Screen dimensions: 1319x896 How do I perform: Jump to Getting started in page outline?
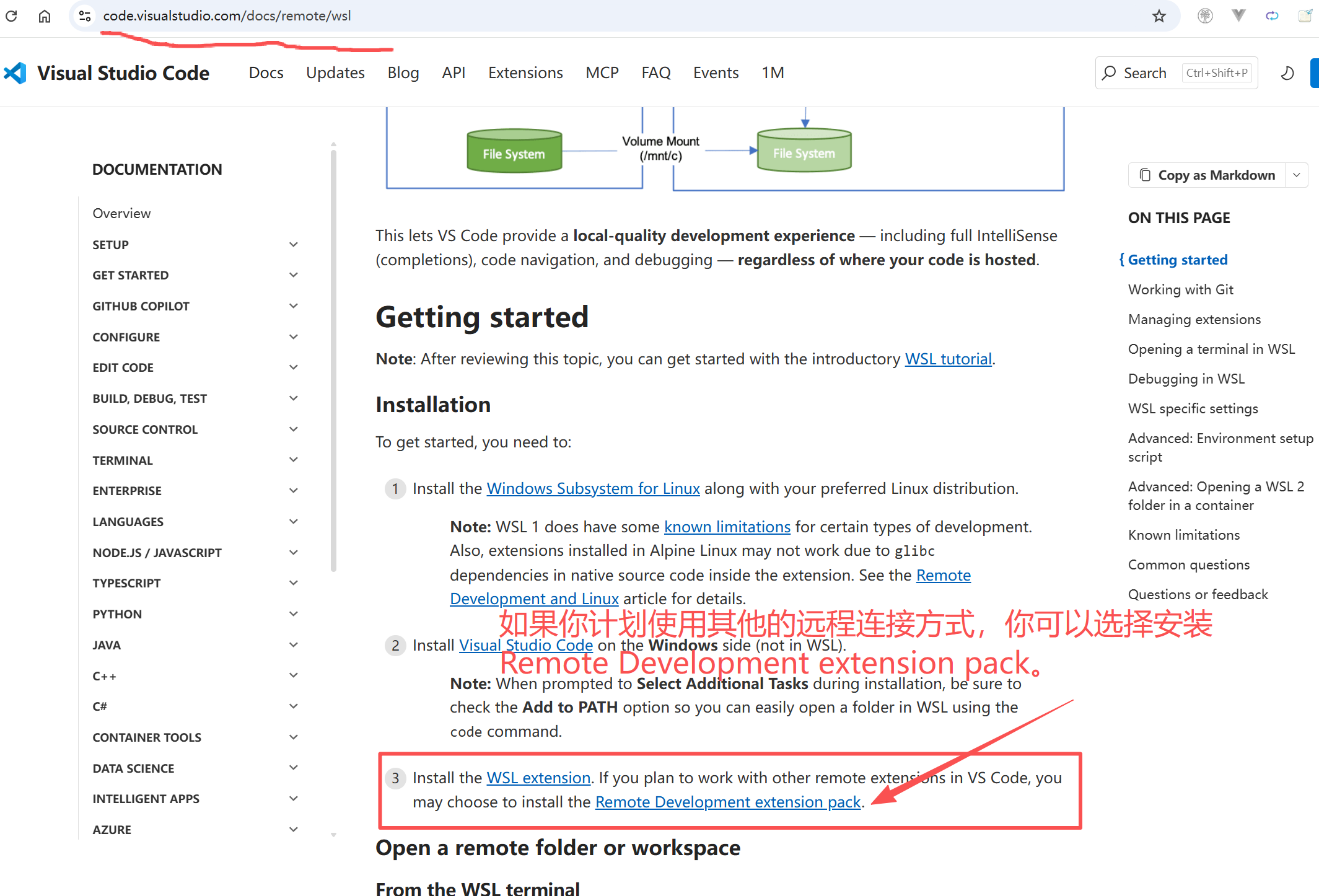(x=1178, y=260)
